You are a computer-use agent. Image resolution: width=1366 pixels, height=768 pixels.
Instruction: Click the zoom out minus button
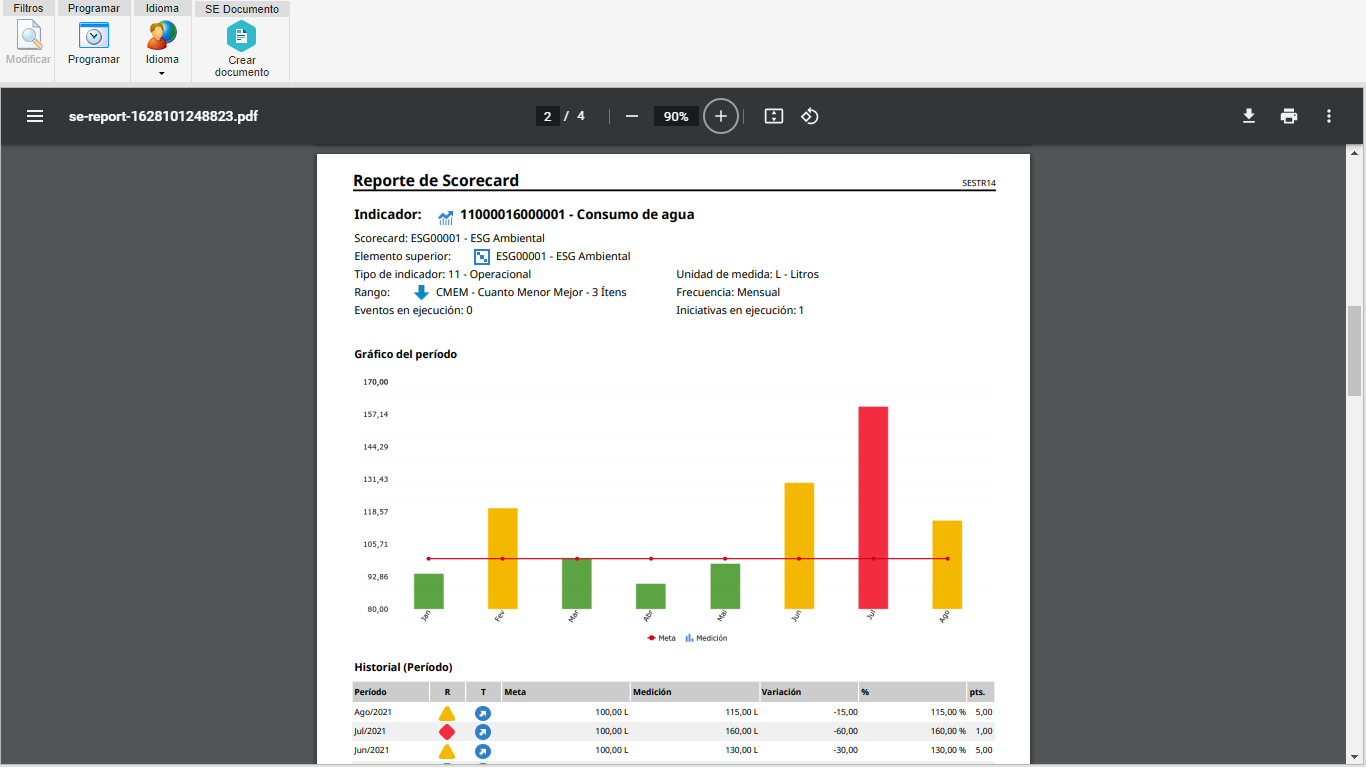pos(632,116)
